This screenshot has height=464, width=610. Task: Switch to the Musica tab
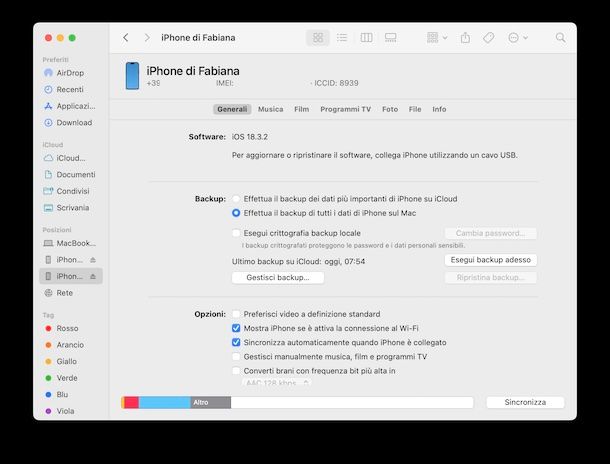coord(270,109)
